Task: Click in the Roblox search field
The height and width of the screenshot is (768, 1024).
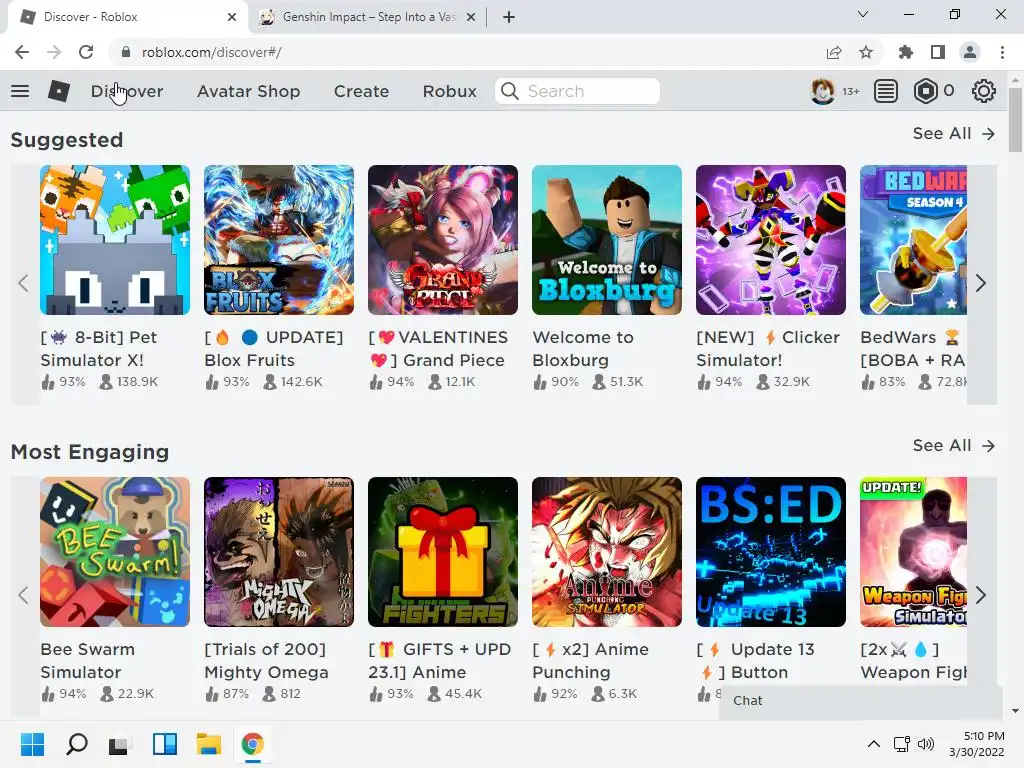Action: (577, 91)
